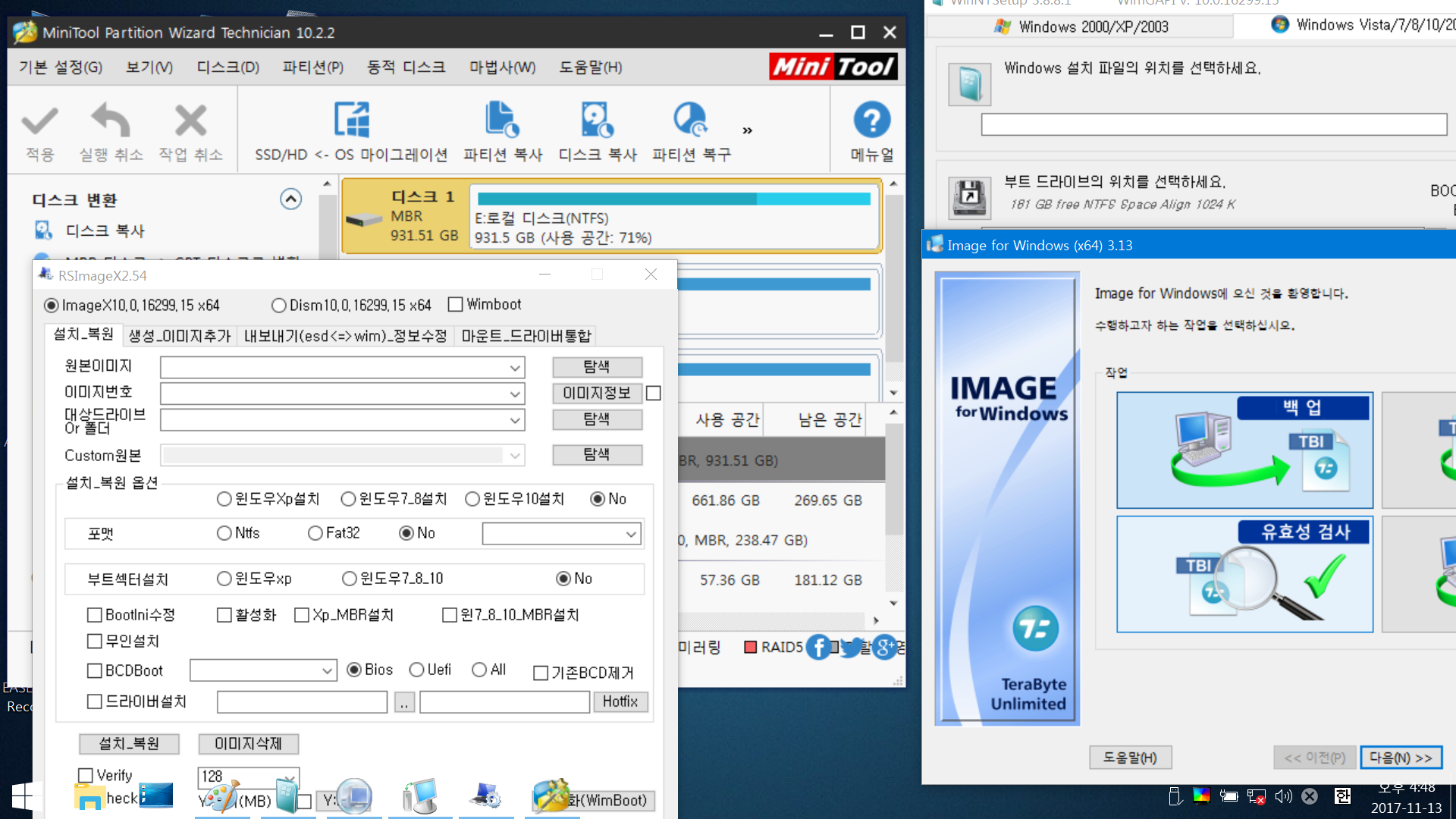Click the MiniTool Google Plus icon
This screenshot has width=1456, height=819.
[884, 648]
